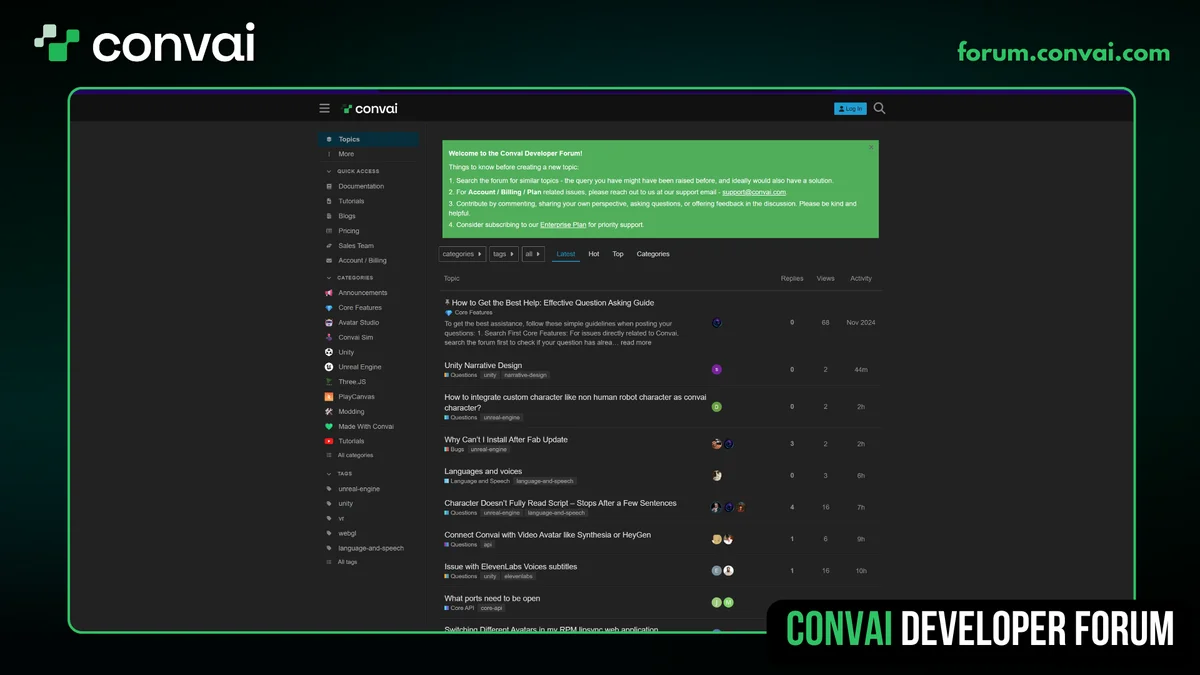Click the Avatar Studio category icon
This screenshot has height=675, width=1200.
click(x=329, y=323)
